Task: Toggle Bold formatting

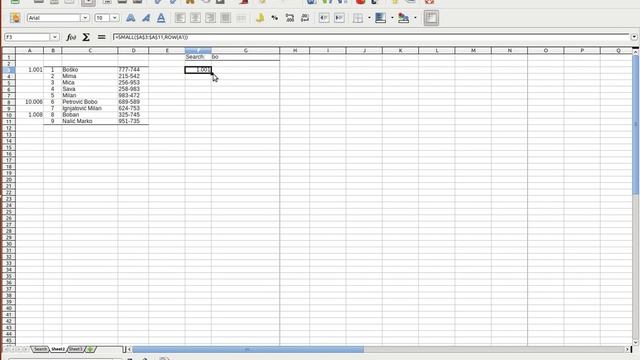Action: click(131, 18)
